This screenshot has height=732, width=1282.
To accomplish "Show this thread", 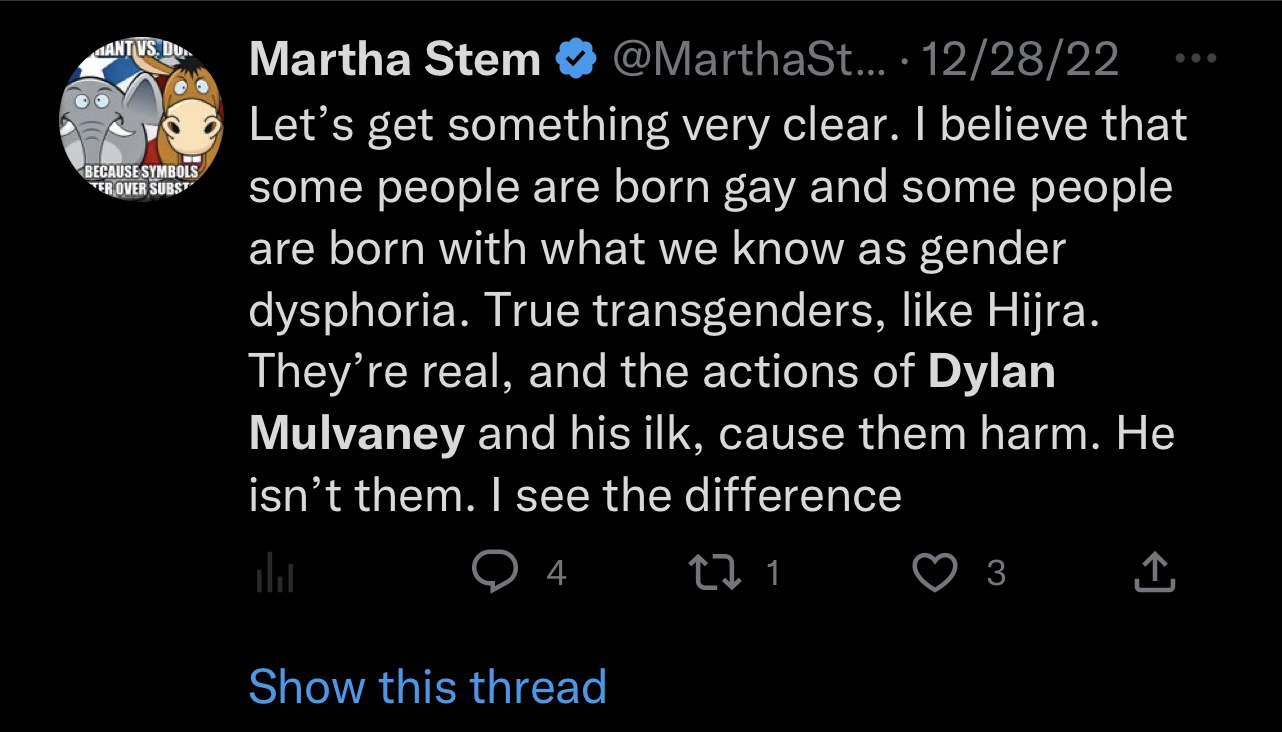I will [x=427, y=687].
